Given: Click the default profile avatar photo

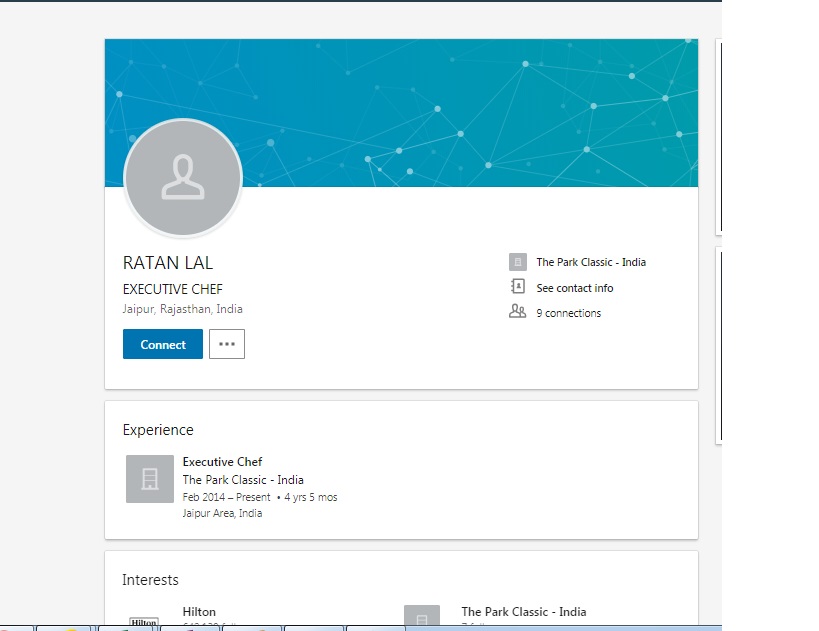Looking at the screenshot, I should (183, 178).
